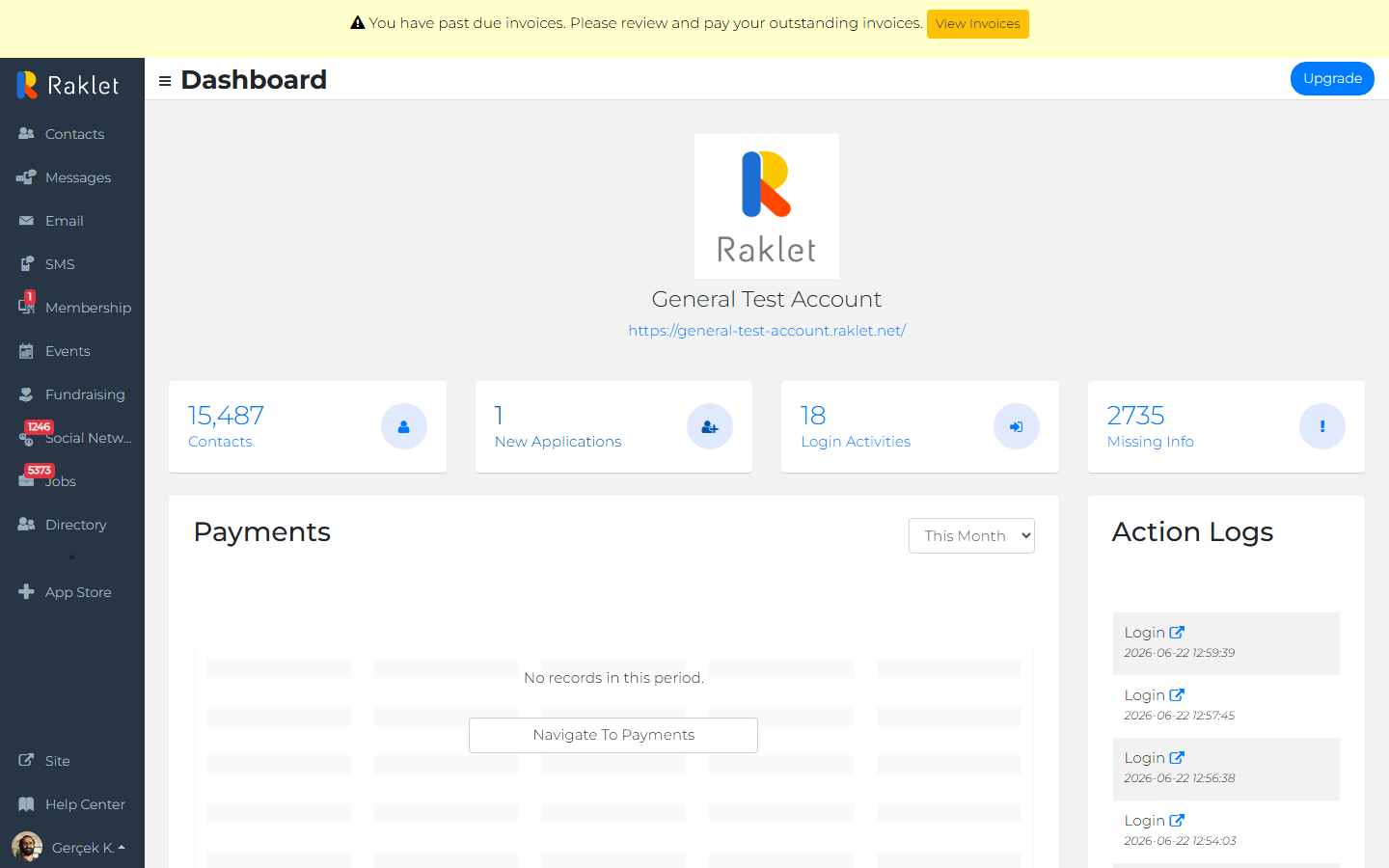Click the Membership icon with the red badge
Image resolution: width=1389 pixels, height=868 pixels.
(x=26, y=305)
